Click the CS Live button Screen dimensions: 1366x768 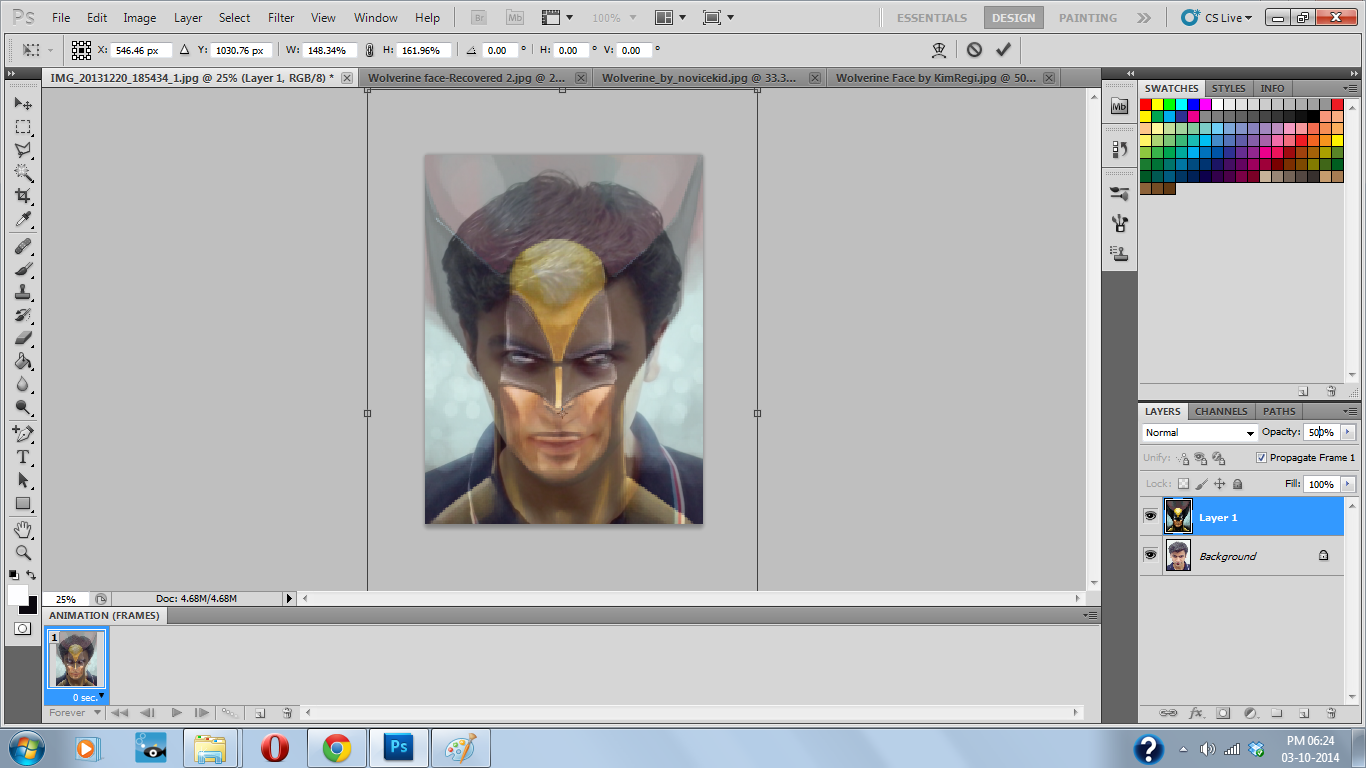[1216, 18]
